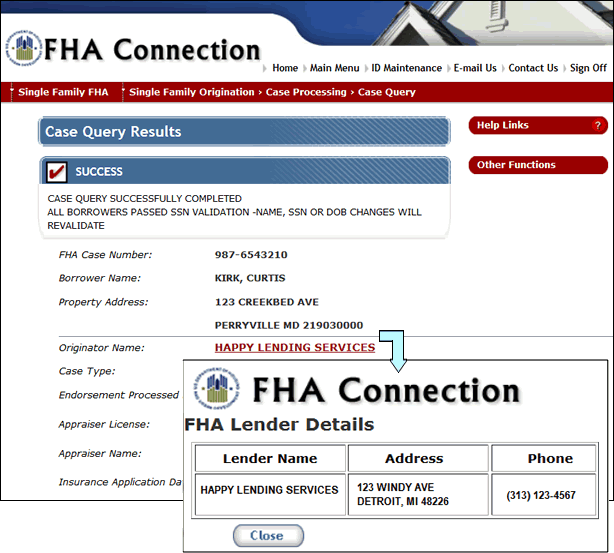Open HAPPY LENDING SERVICES originator link
Image resolution: width=614 pixels, height=553 pixels.
tap(295, 347)
